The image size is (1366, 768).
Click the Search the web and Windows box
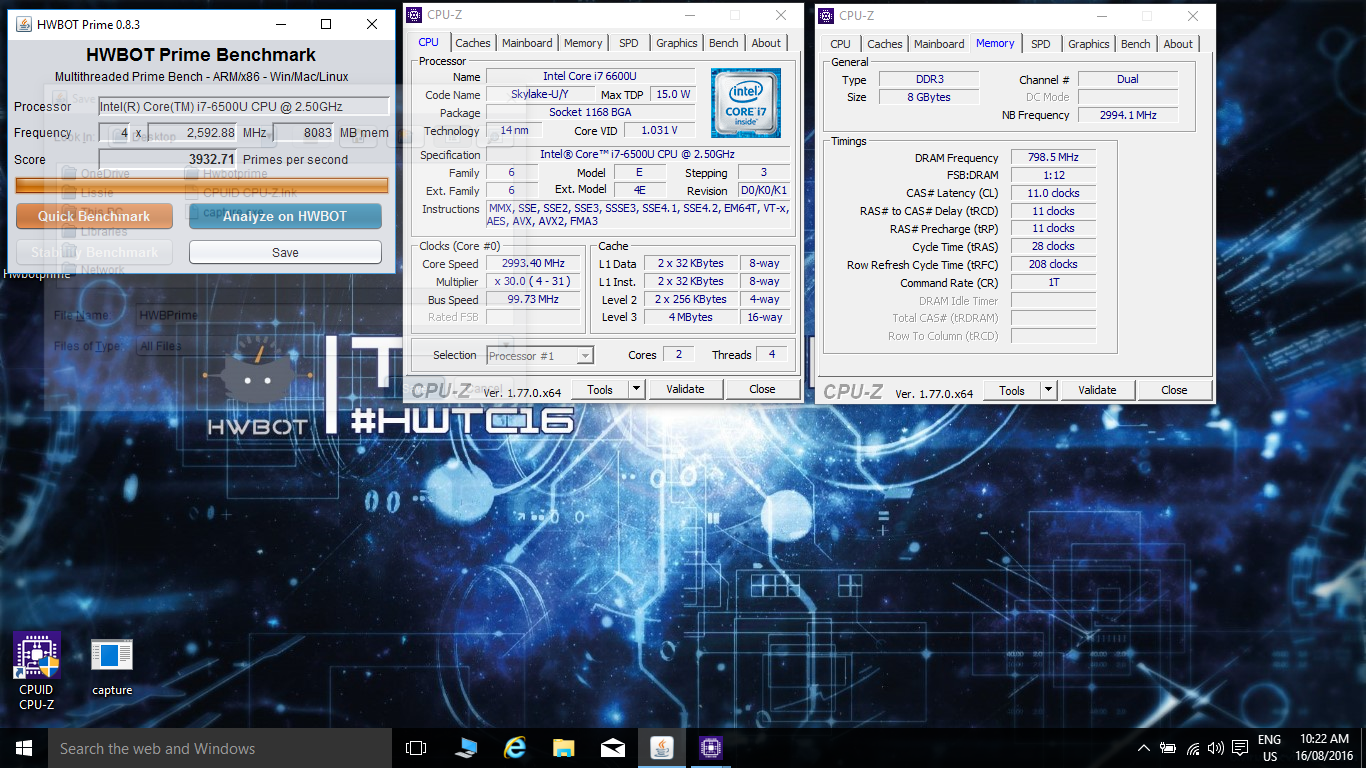click(x=219, y=748)
